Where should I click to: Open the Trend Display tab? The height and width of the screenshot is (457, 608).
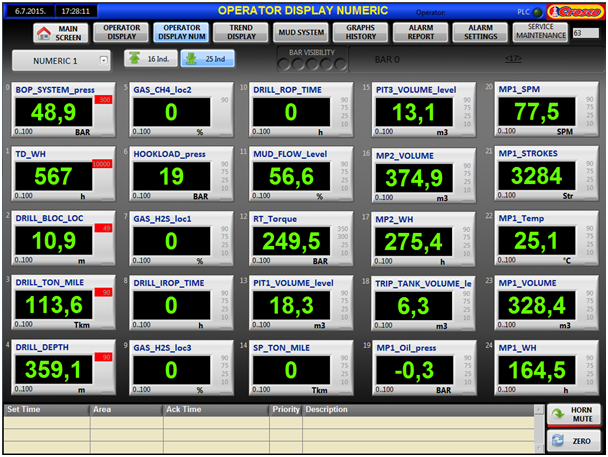241,32
